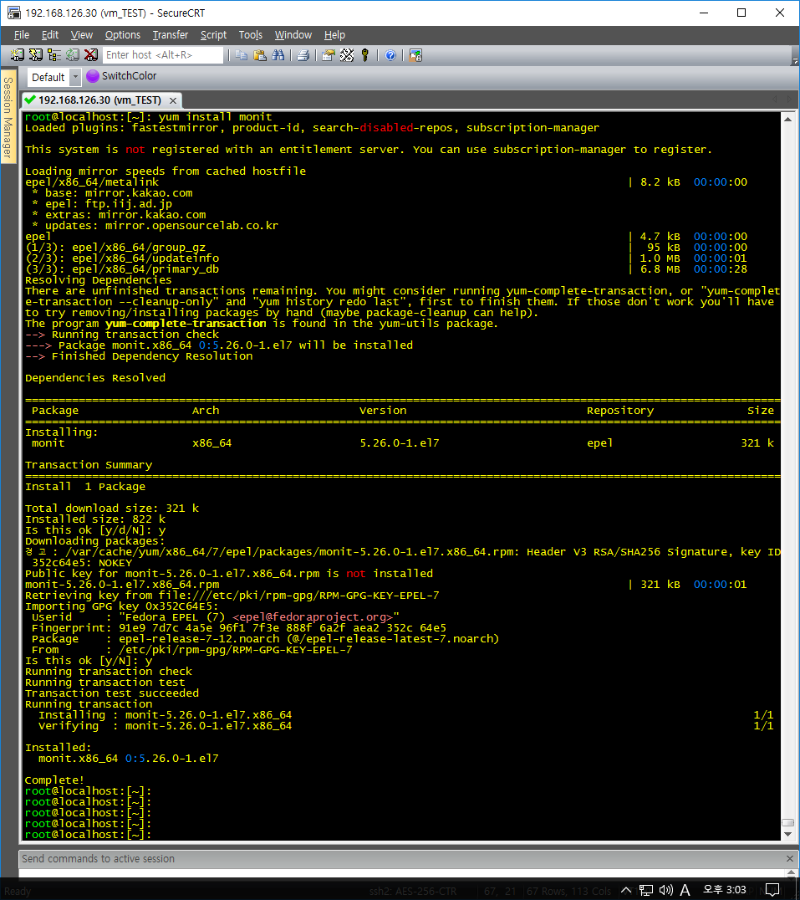Toggle the system volume tray icon
Viewport: 800px width, 900px height.
pos(665,890)
